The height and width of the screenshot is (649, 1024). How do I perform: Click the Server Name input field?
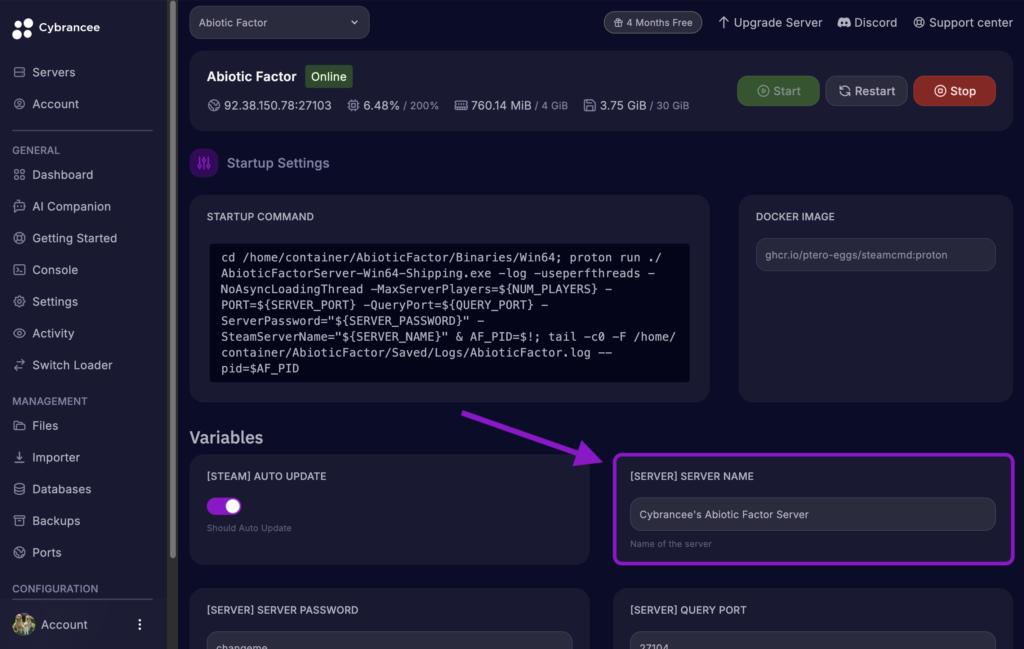[x=812, y=514]
